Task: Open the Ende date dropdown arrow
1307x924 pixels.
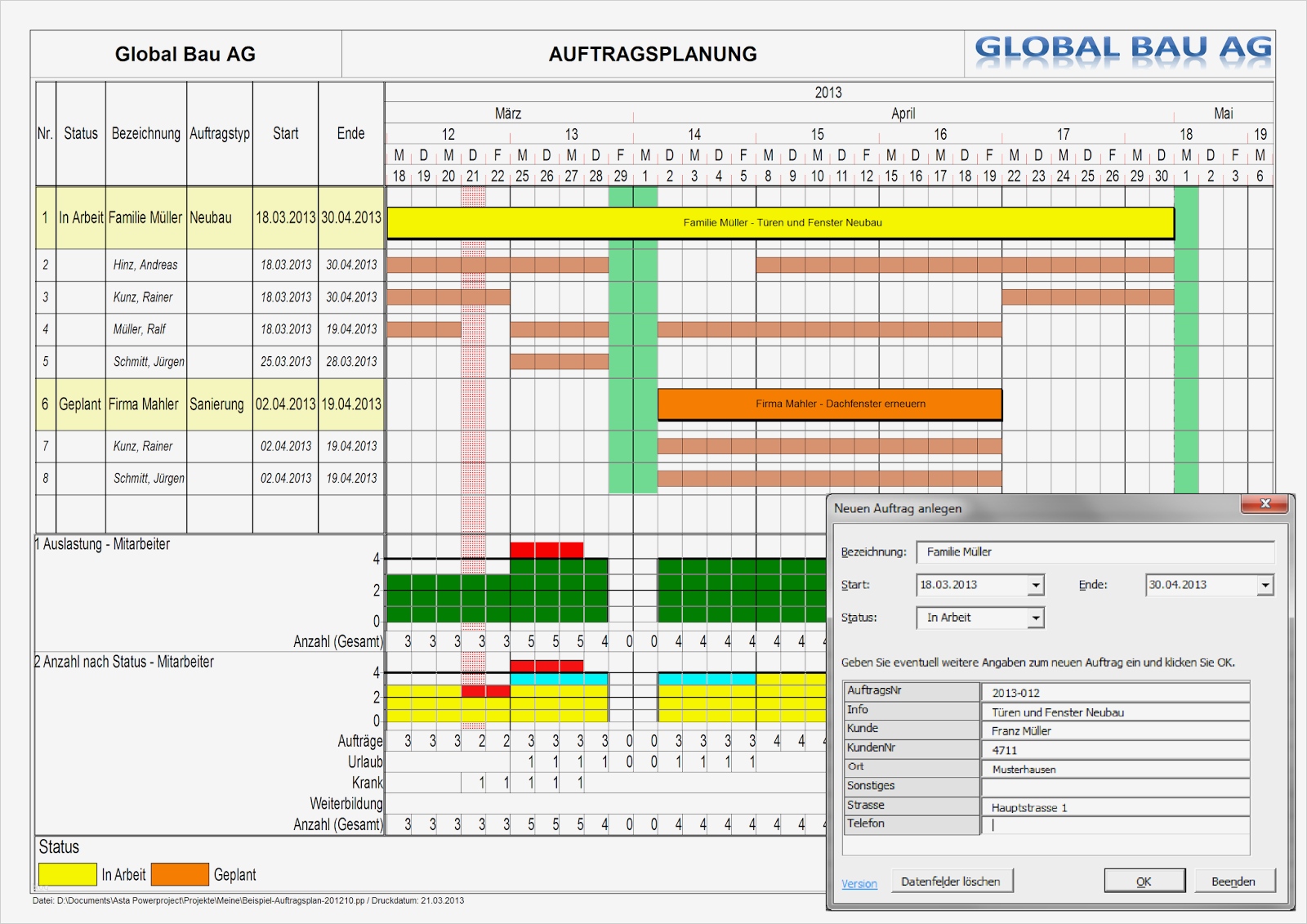Action: click(x=1265, y=585)
